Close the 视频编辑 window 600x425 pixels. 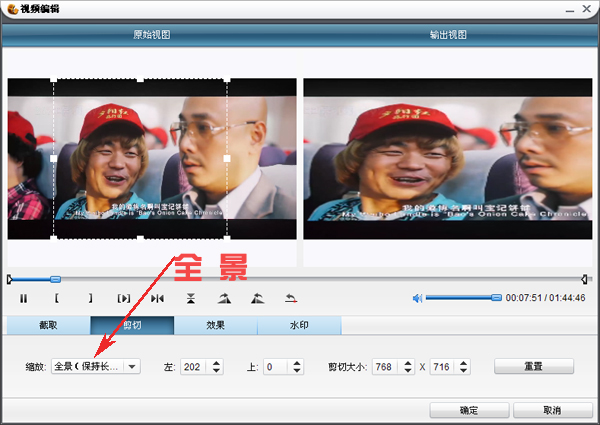(x=587, y=8)
